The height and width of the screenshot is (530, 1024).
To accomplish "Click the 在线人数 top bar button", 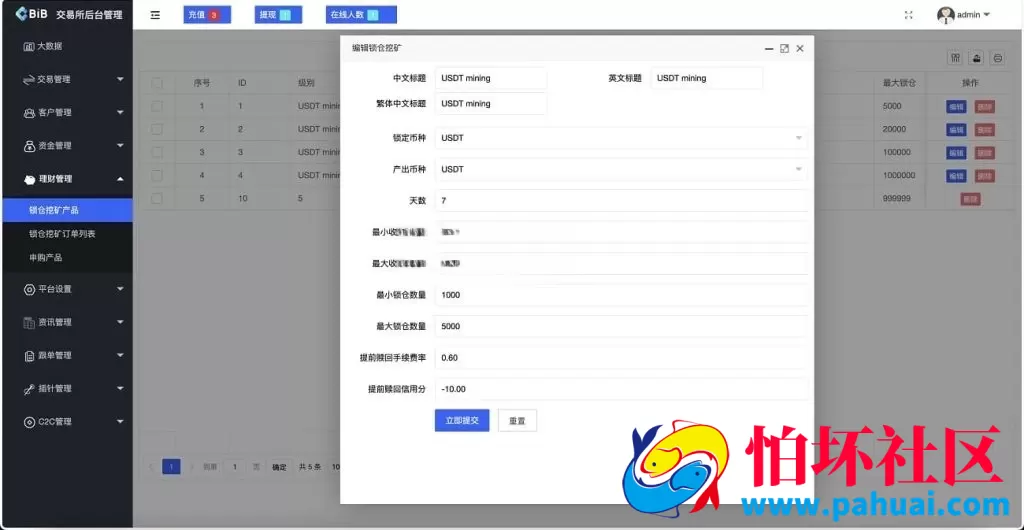I will pyautogui.click(x=361, y=15).
